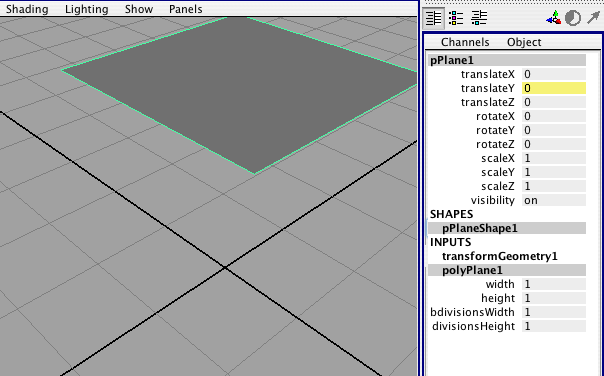604x376 pixels.
Task: Select the highlighted translateY value field
Action: (x=554, y=88)
